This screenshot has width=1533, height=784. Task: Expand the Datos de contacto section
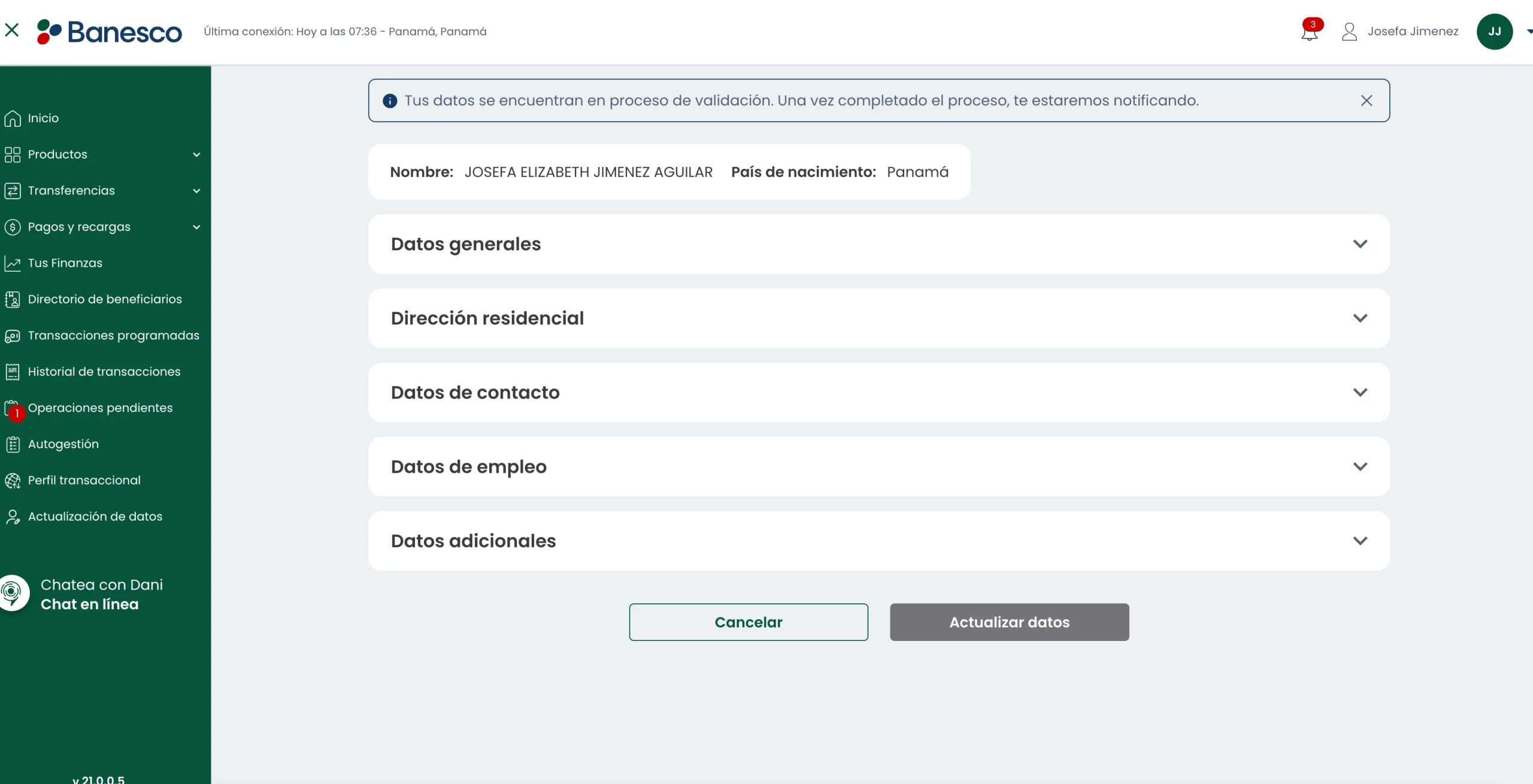[x=878, y=393]
